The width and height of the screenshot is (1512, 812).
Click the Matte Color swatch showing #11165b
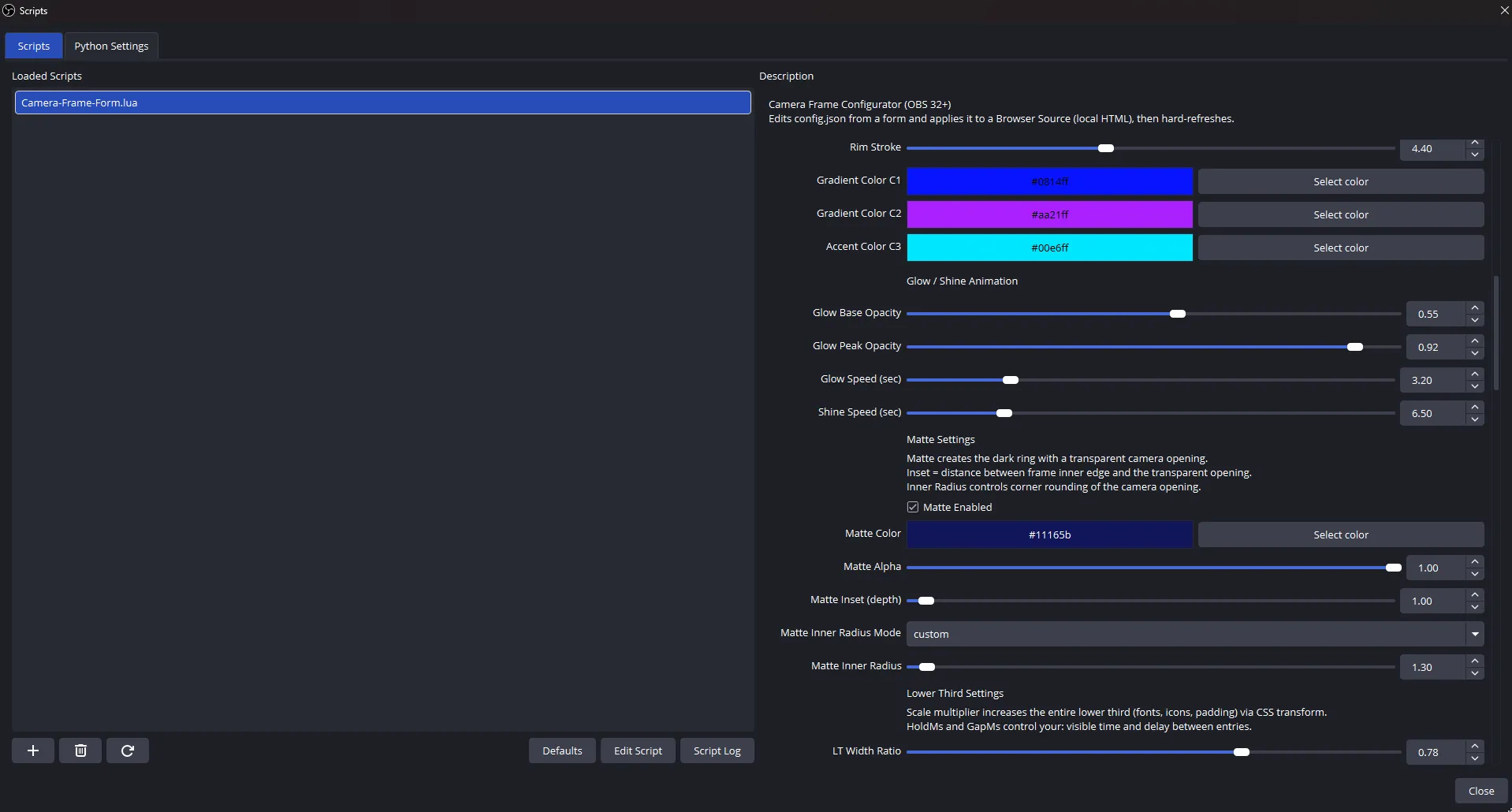click(x=1049, y=534)
